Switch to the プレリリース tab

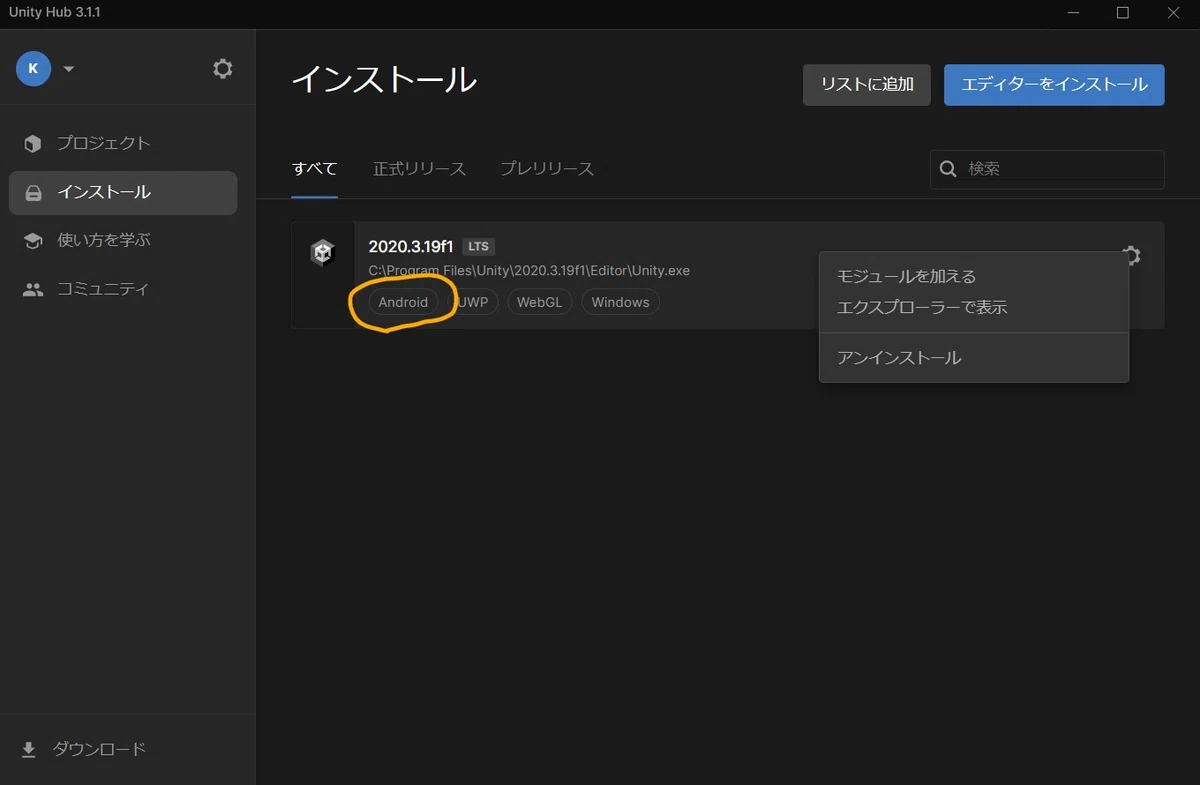[547, 169]
